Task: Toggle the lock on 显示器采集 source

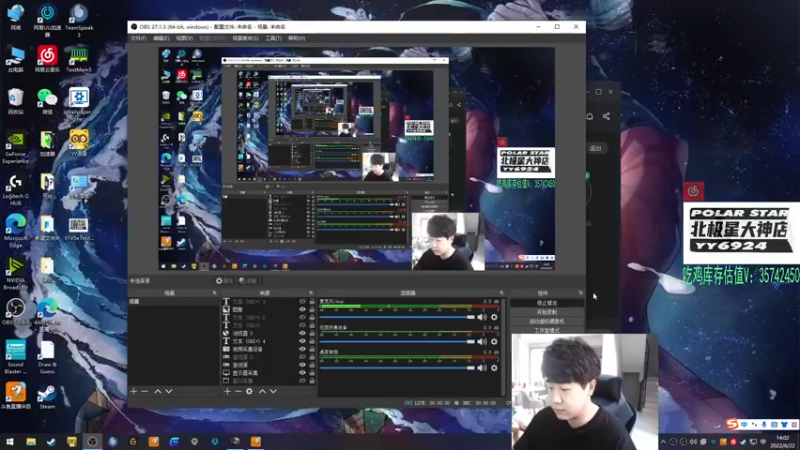Action: [x=312, y=373]
